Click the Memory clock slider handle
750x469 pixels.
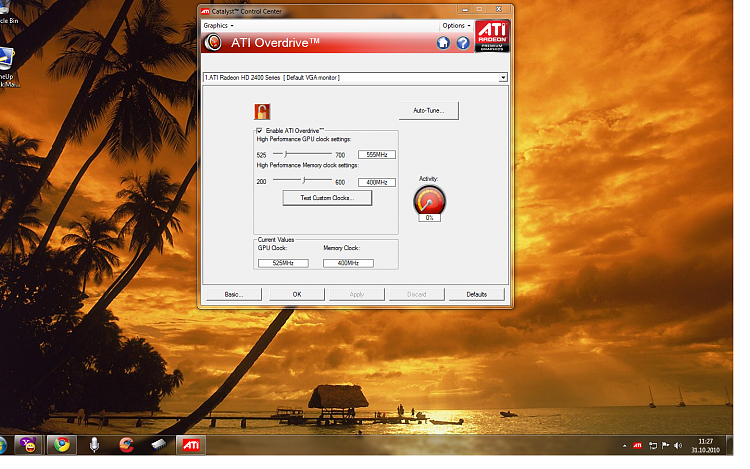(304, 180)
